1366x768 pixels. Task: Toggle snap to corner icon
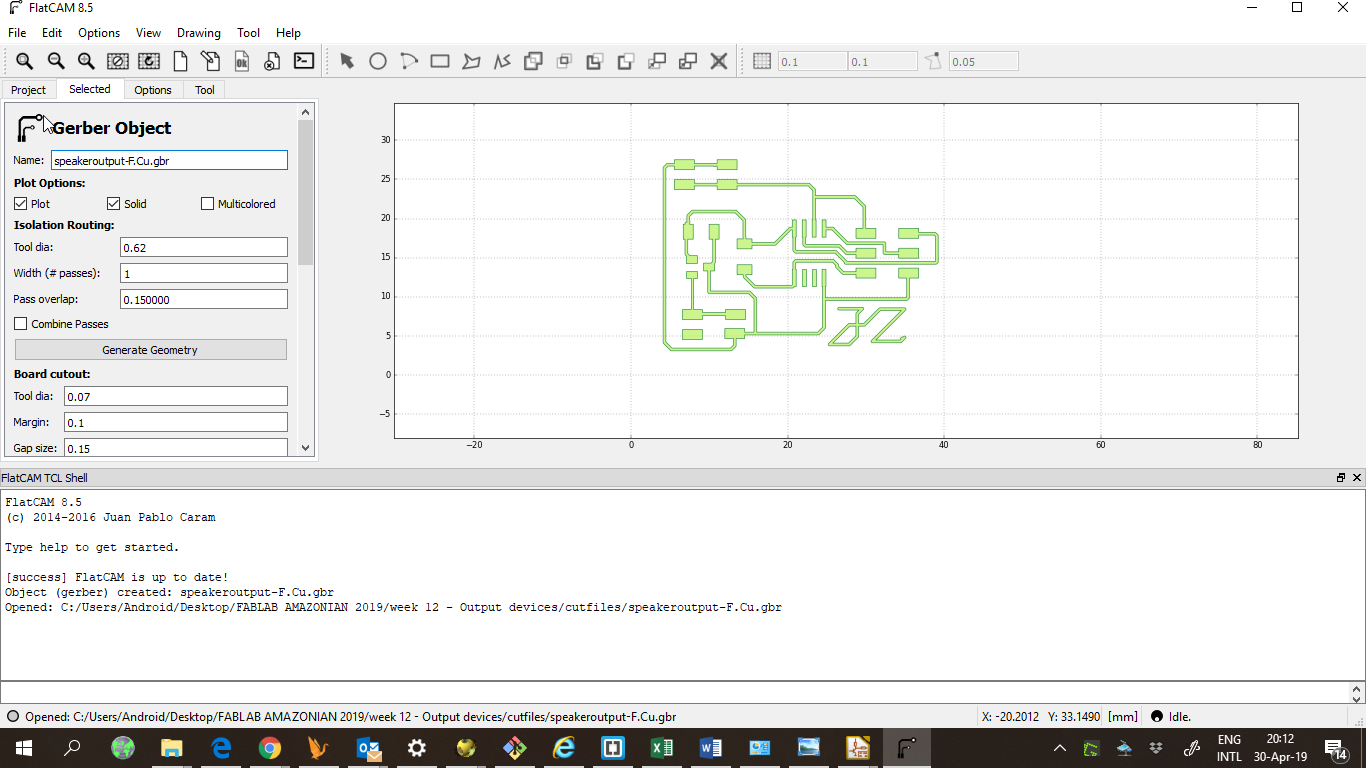pyautogui.click(x=933, y=61)
